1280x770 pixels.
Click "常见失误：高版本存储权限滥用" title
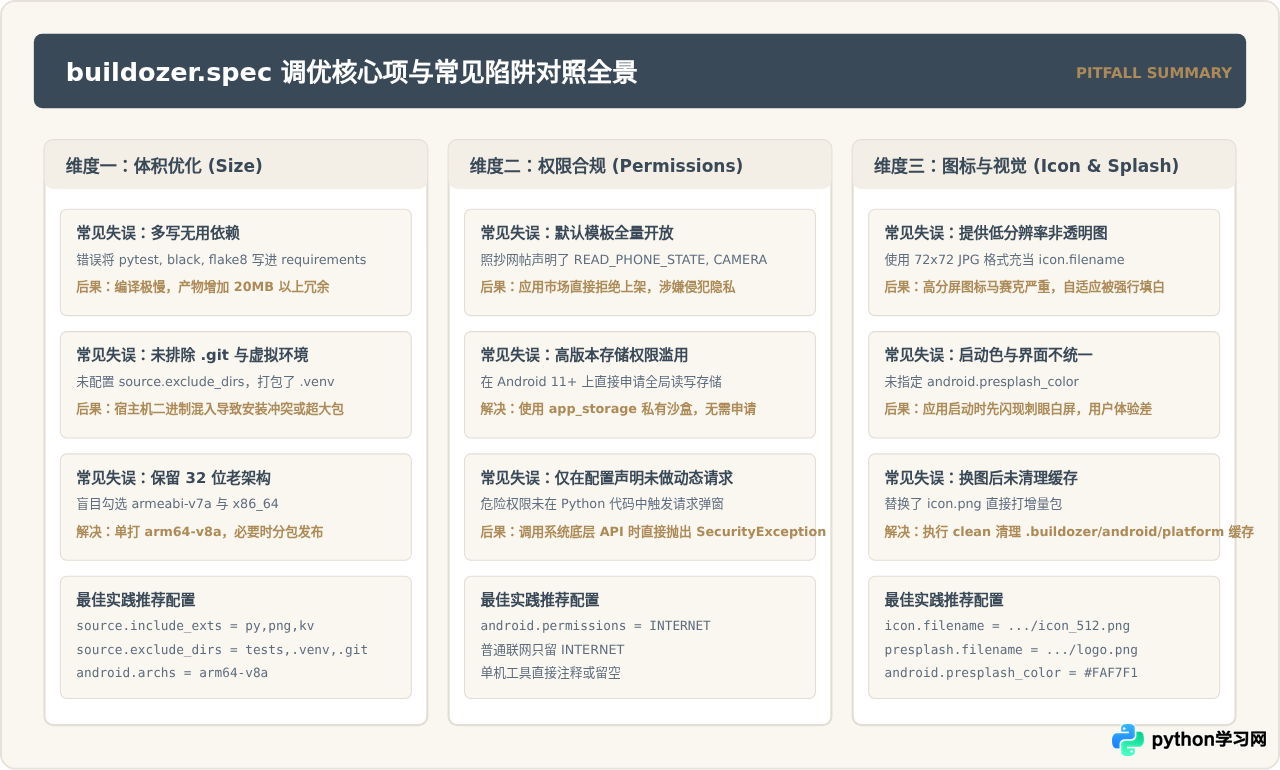(584, 355)
